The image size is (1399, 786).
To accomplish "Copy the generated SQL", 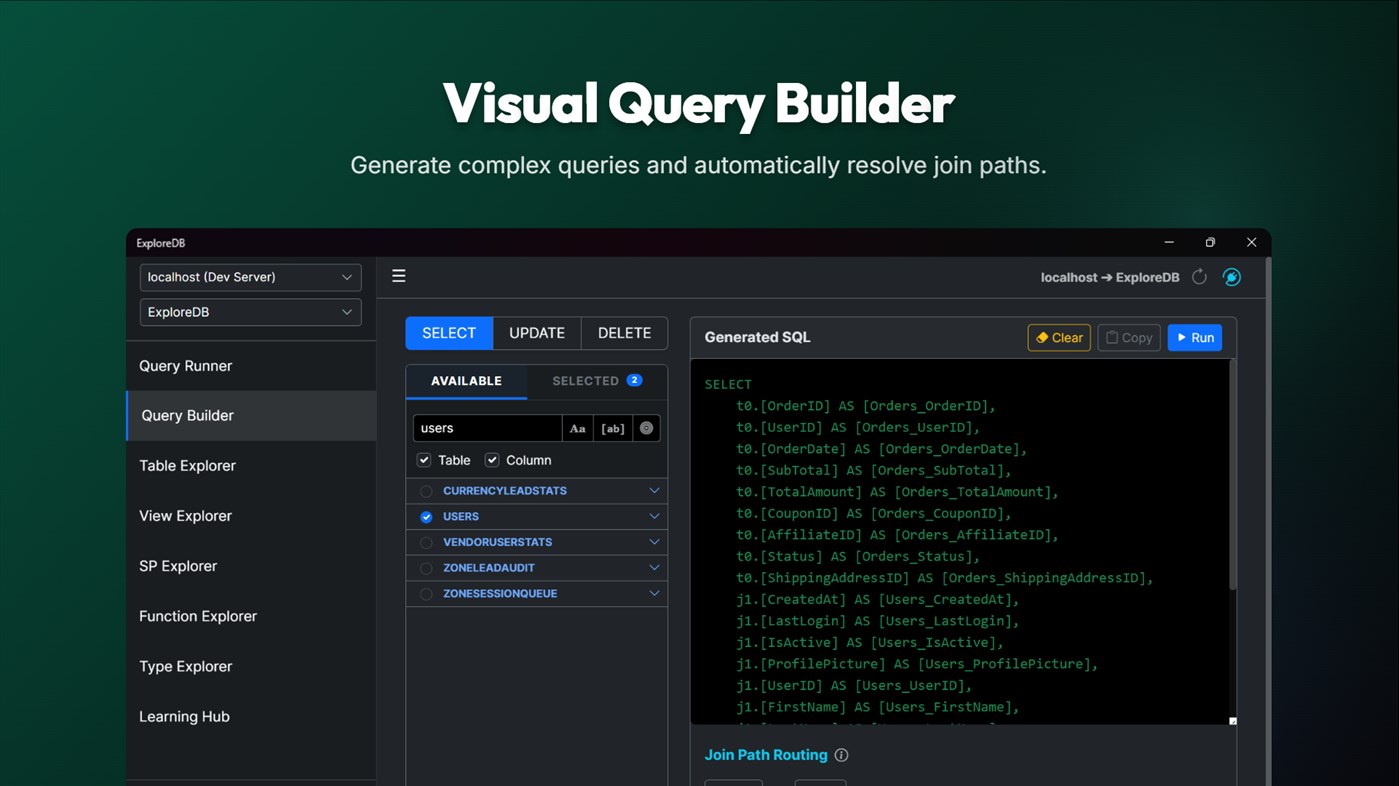I will coord(1129,338).
